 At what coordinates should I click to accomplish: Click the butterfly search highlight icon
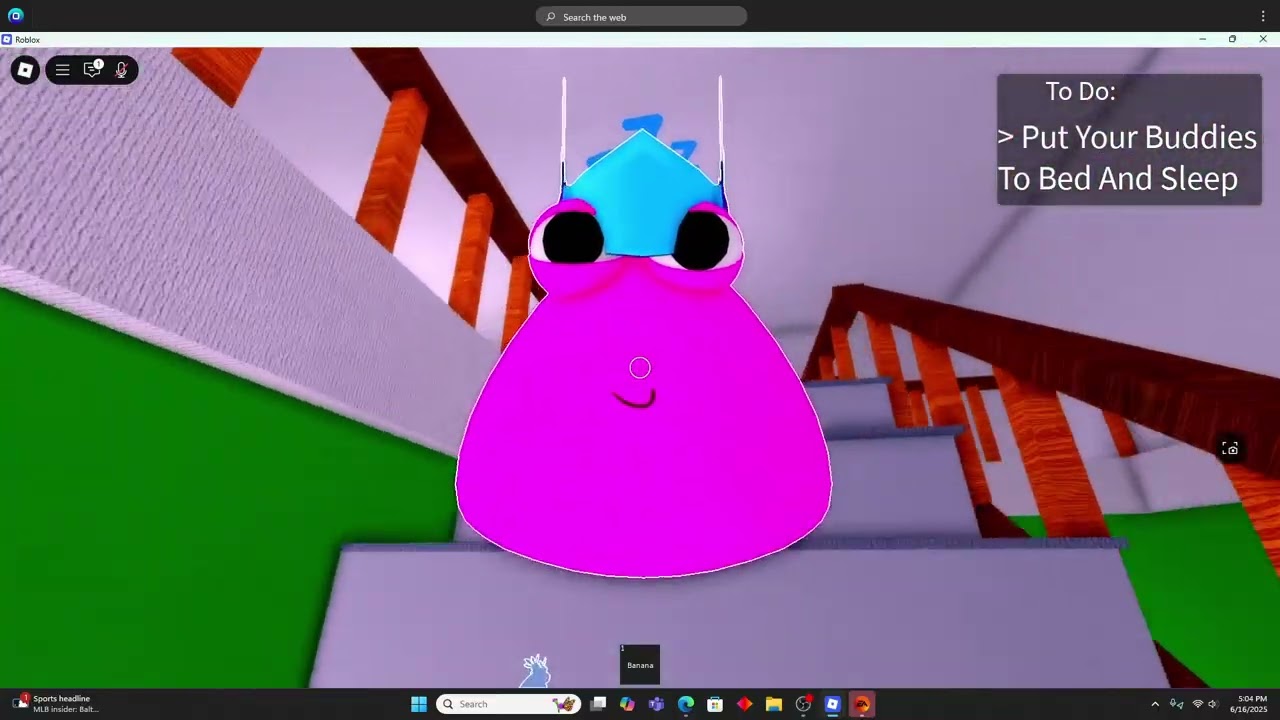pos(565,704)
